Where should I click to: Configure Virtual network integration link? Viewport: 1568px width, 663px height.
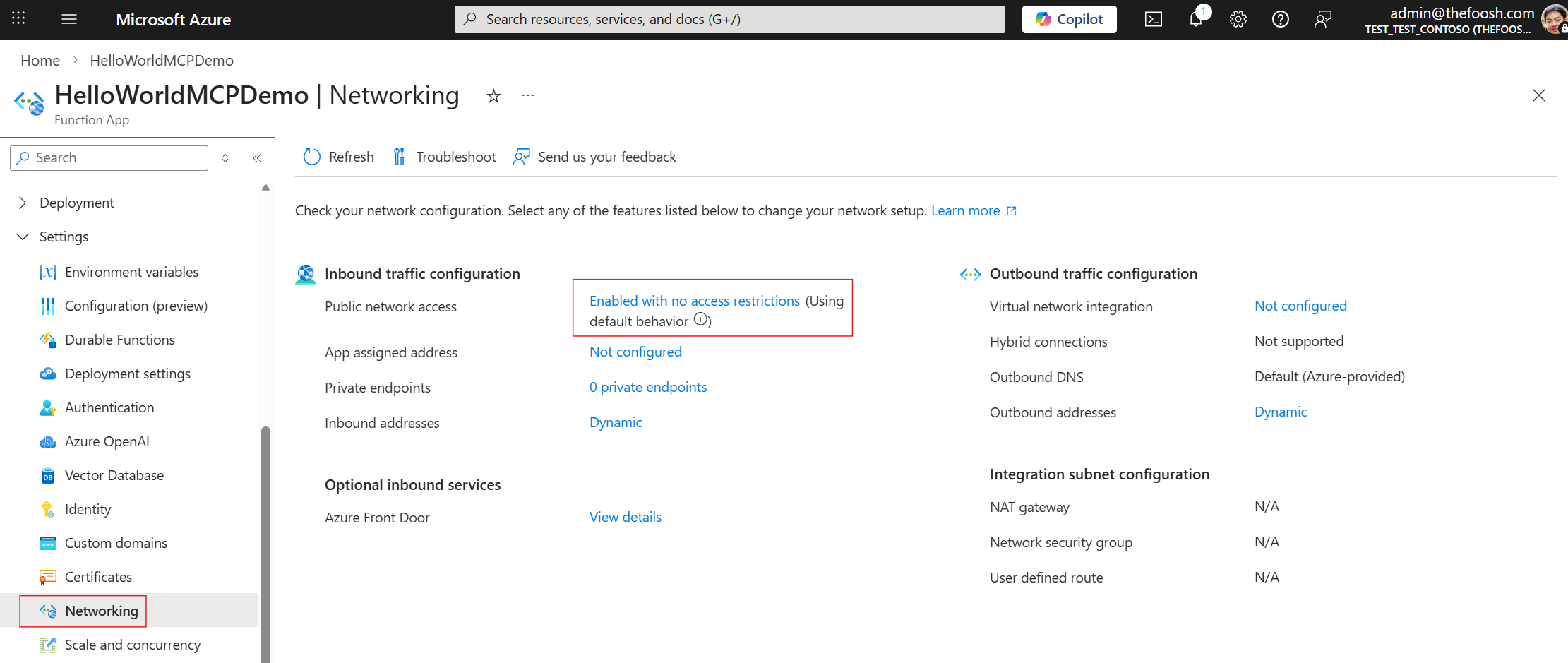pos(1300,306)
